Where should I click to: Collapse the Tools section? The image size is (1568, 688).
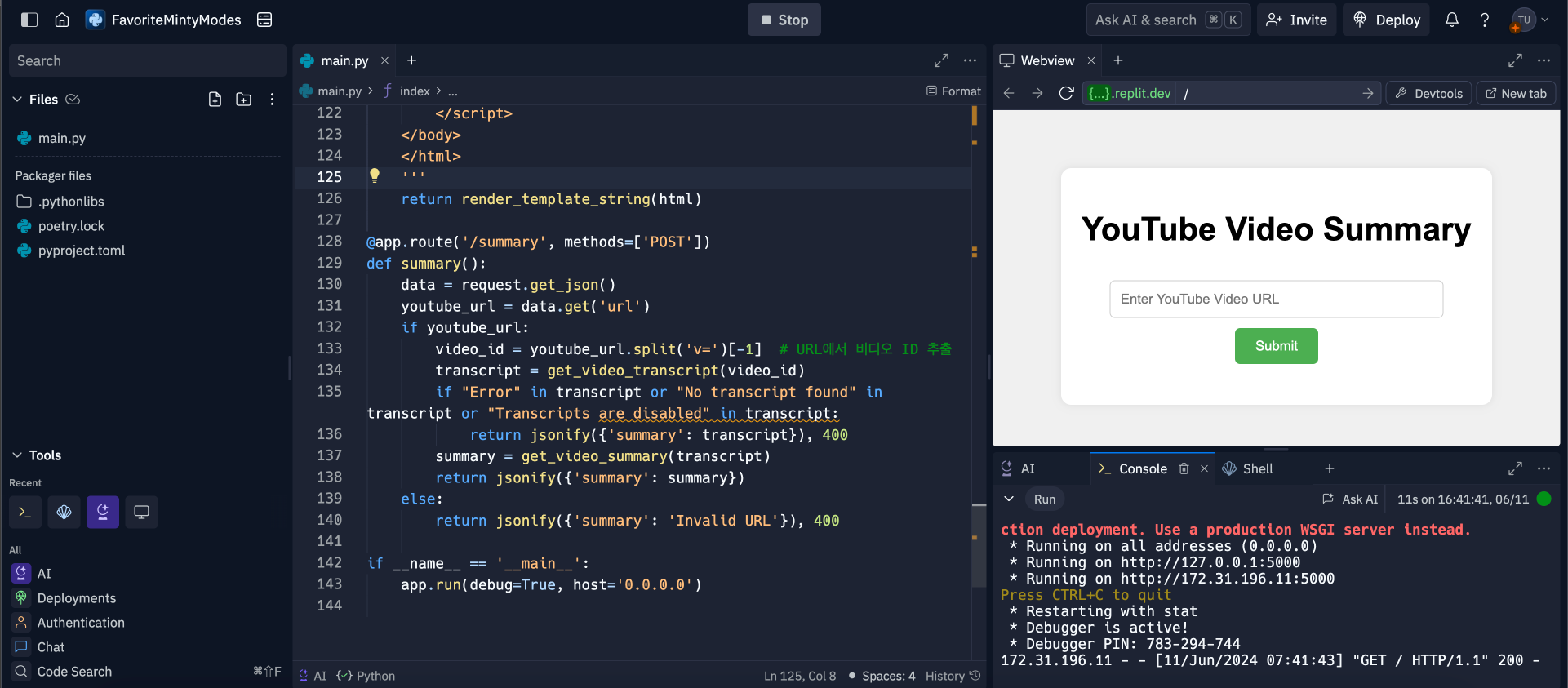click(17, 455)
